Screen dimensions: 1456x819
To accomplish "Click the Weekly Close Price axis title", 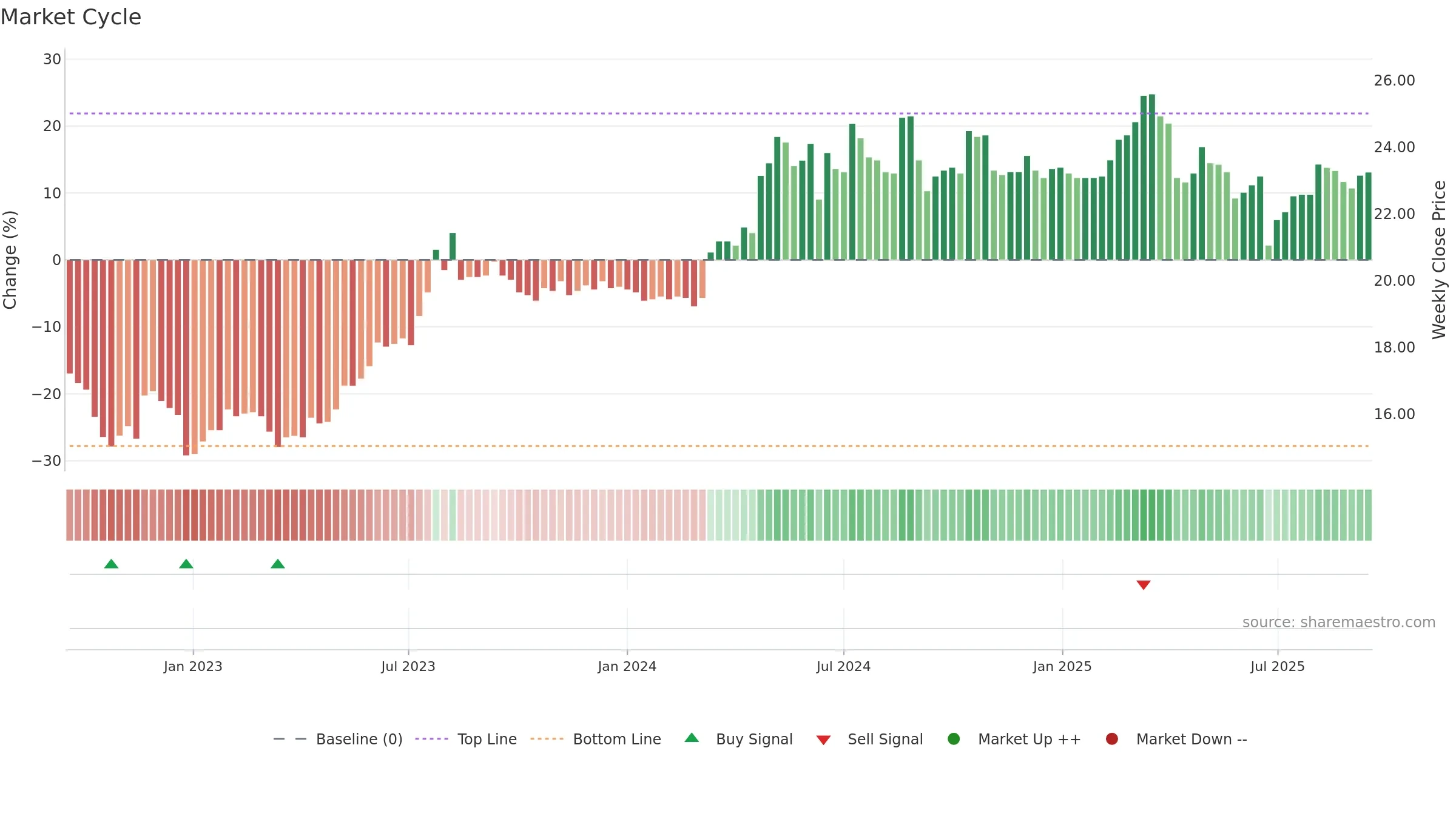I will (1439, 260).
